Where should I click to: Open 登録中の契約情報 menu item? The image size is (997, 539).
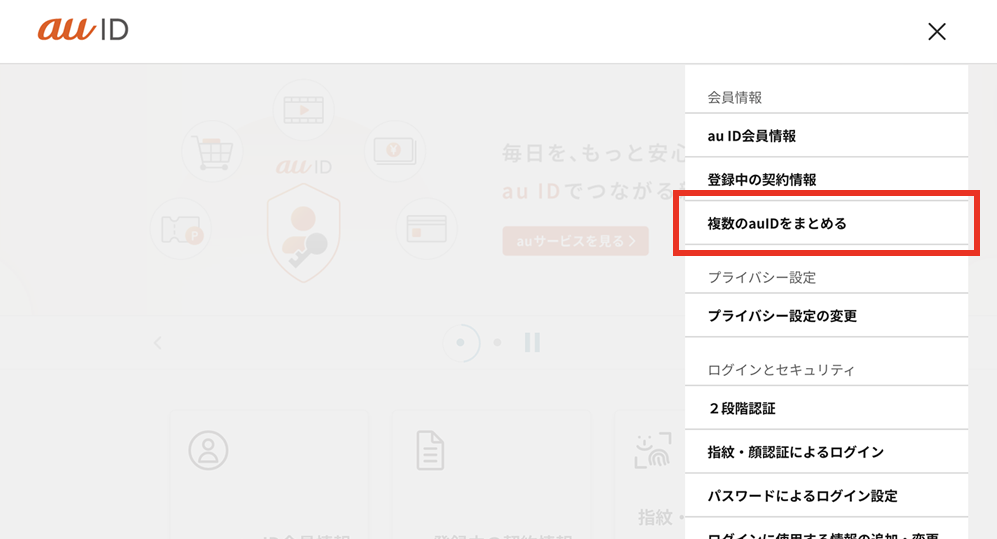pyautogui.click(x=826, y=180)
